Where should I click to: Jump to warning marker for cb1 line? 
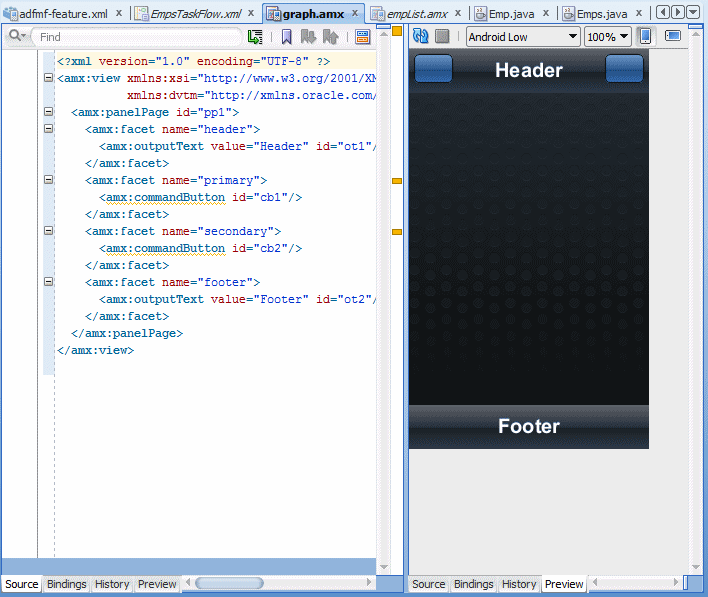tap(397, 181)
